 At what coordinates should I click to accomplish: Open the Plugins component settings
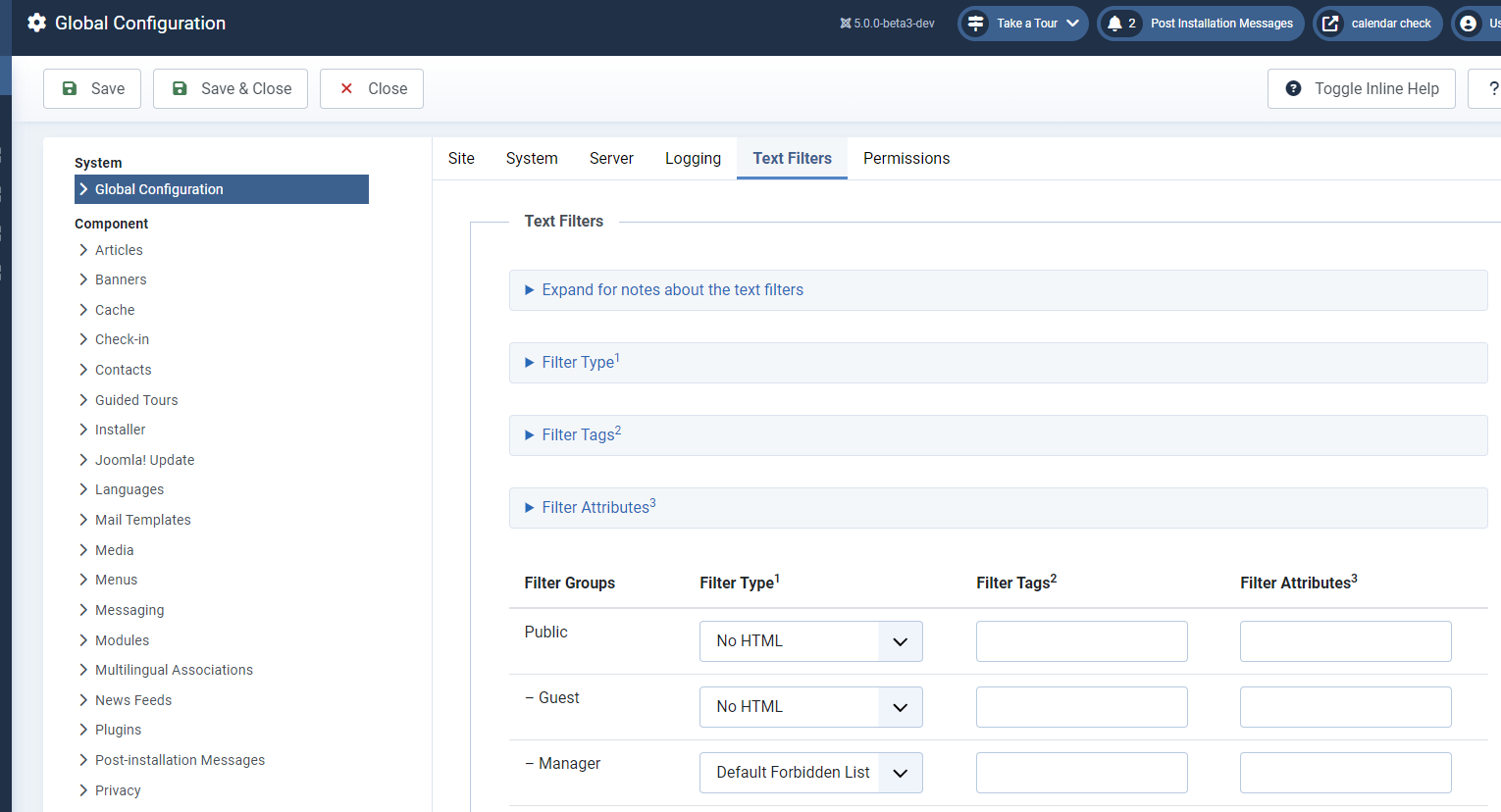click(x=118, y=730)
